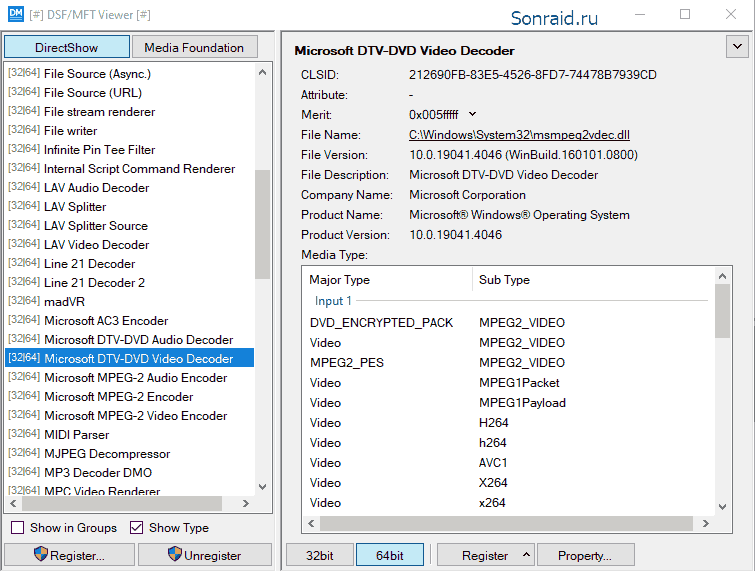Click the filter list vertical scrollbar thumb
This screenshot has width=755, height=571.
coord(262,224)
